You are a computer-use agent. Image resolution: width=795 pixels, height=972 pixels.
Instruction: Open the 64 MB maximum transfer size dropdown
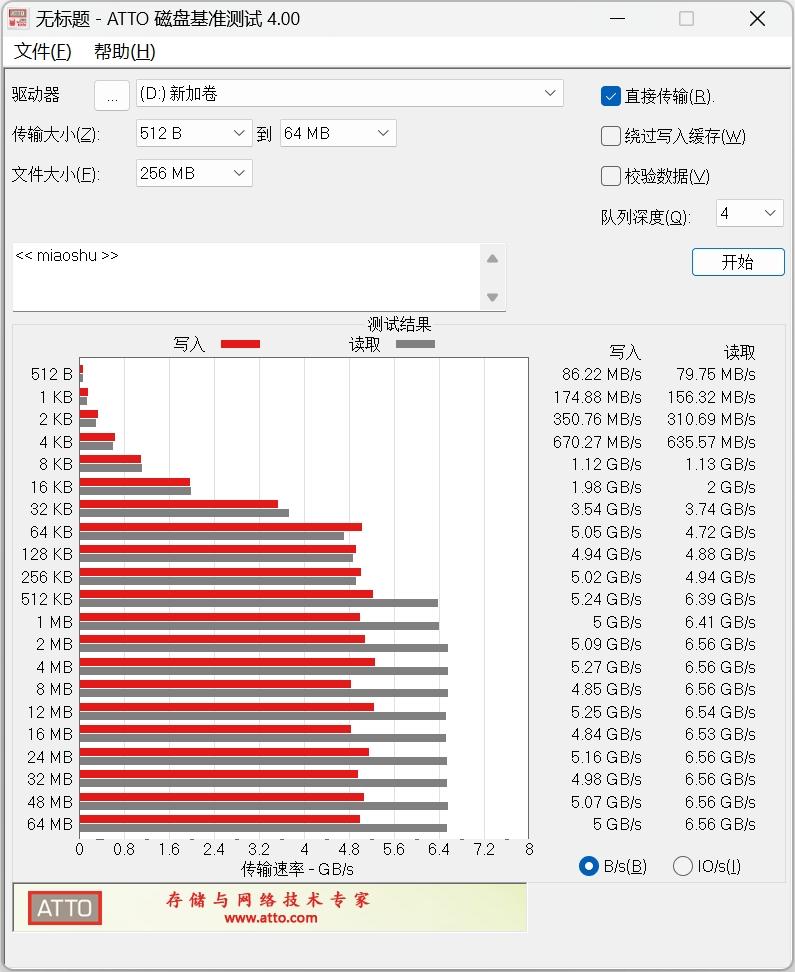click(338, 133)
